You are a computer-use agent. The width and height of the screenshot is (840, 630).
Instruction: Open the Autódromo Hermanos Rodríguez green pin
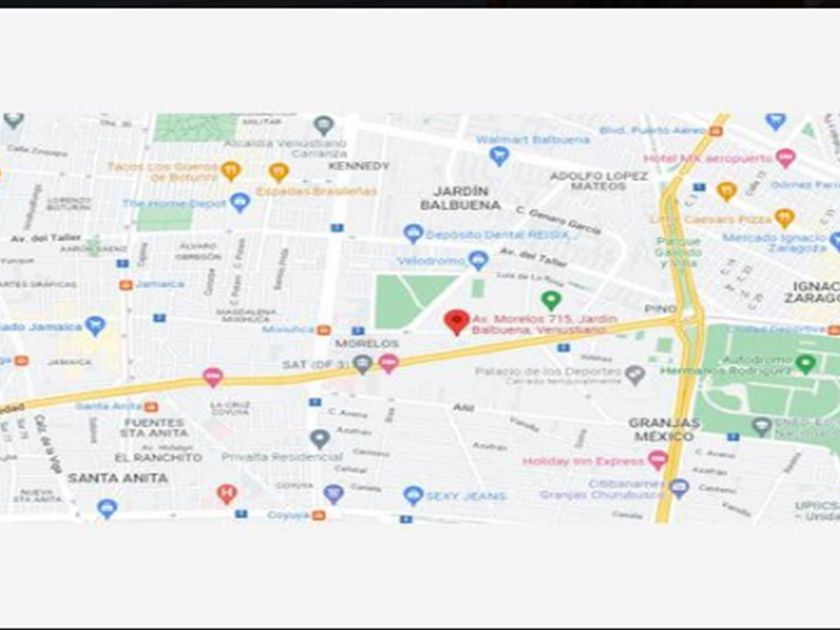click(805, 364)
